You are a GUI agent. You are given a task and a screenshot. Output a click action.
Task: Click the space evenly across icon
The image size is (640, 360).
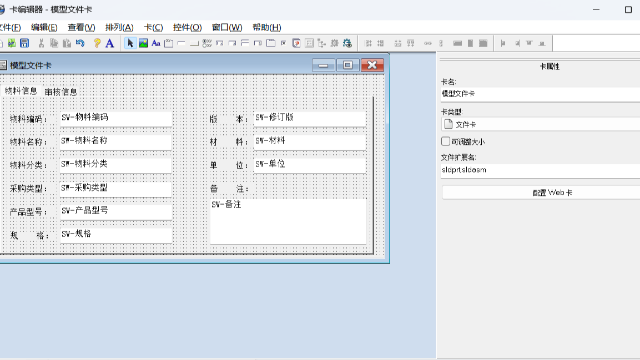(427, 43)
